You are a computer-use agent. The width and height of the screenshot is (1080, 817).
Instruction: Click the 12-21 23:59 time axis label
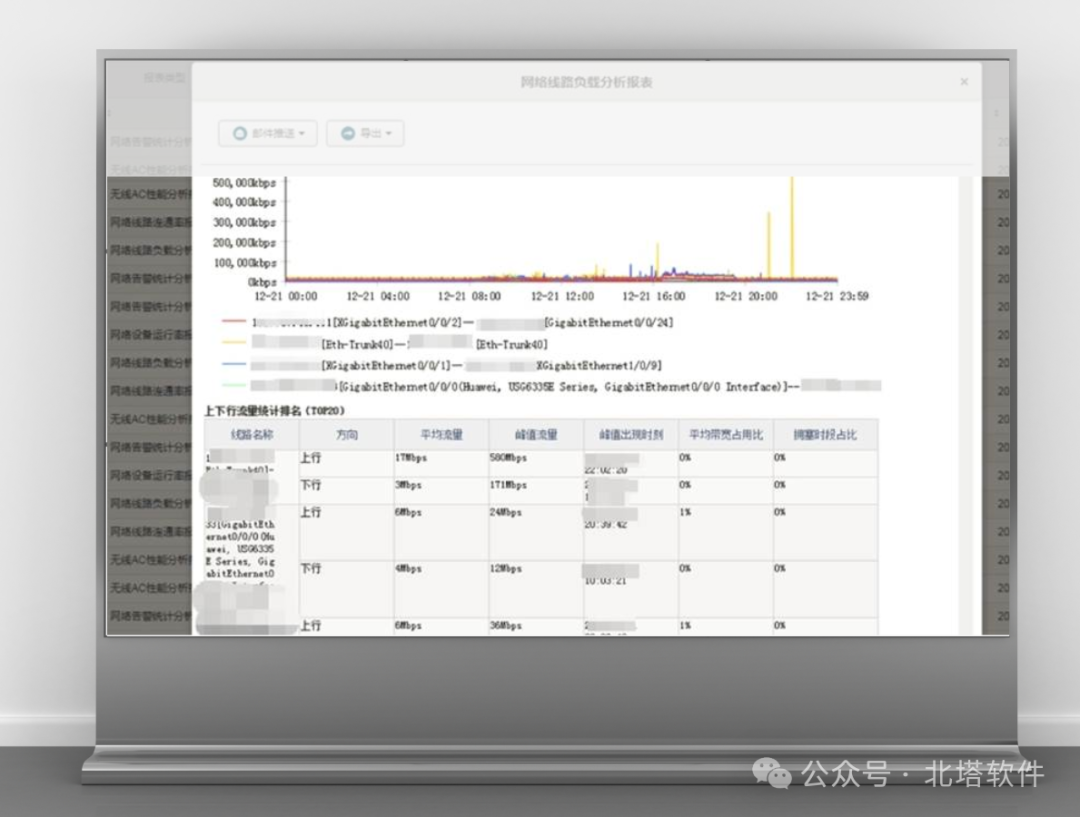point(837,296)
